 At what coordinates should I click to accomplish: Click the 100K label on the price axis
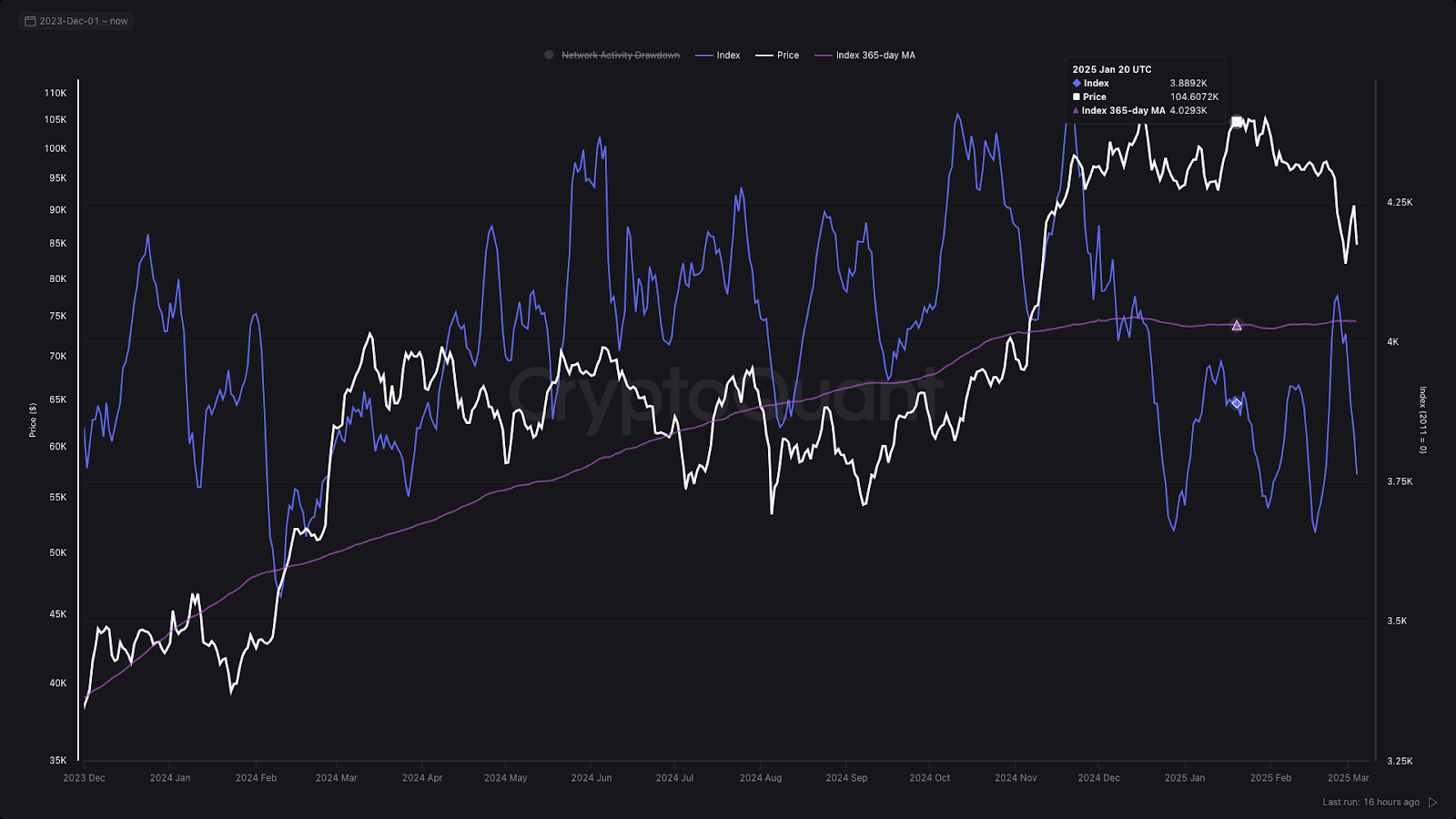56,148
